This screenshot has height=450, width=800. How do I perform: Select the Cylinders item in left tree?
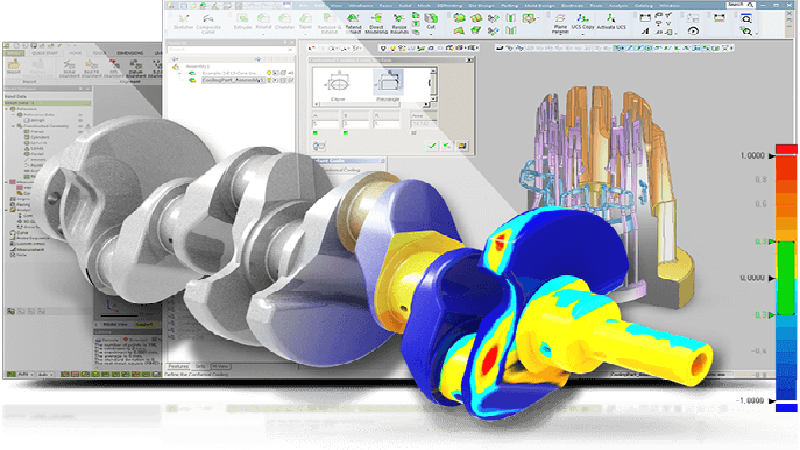click(39, 137)
